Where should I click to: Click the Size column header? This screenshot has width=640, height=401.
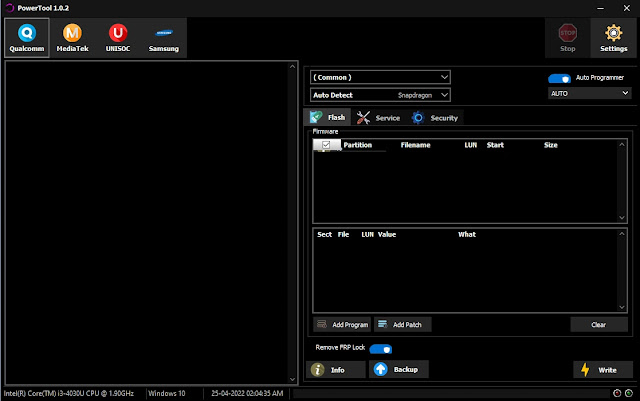551,145
